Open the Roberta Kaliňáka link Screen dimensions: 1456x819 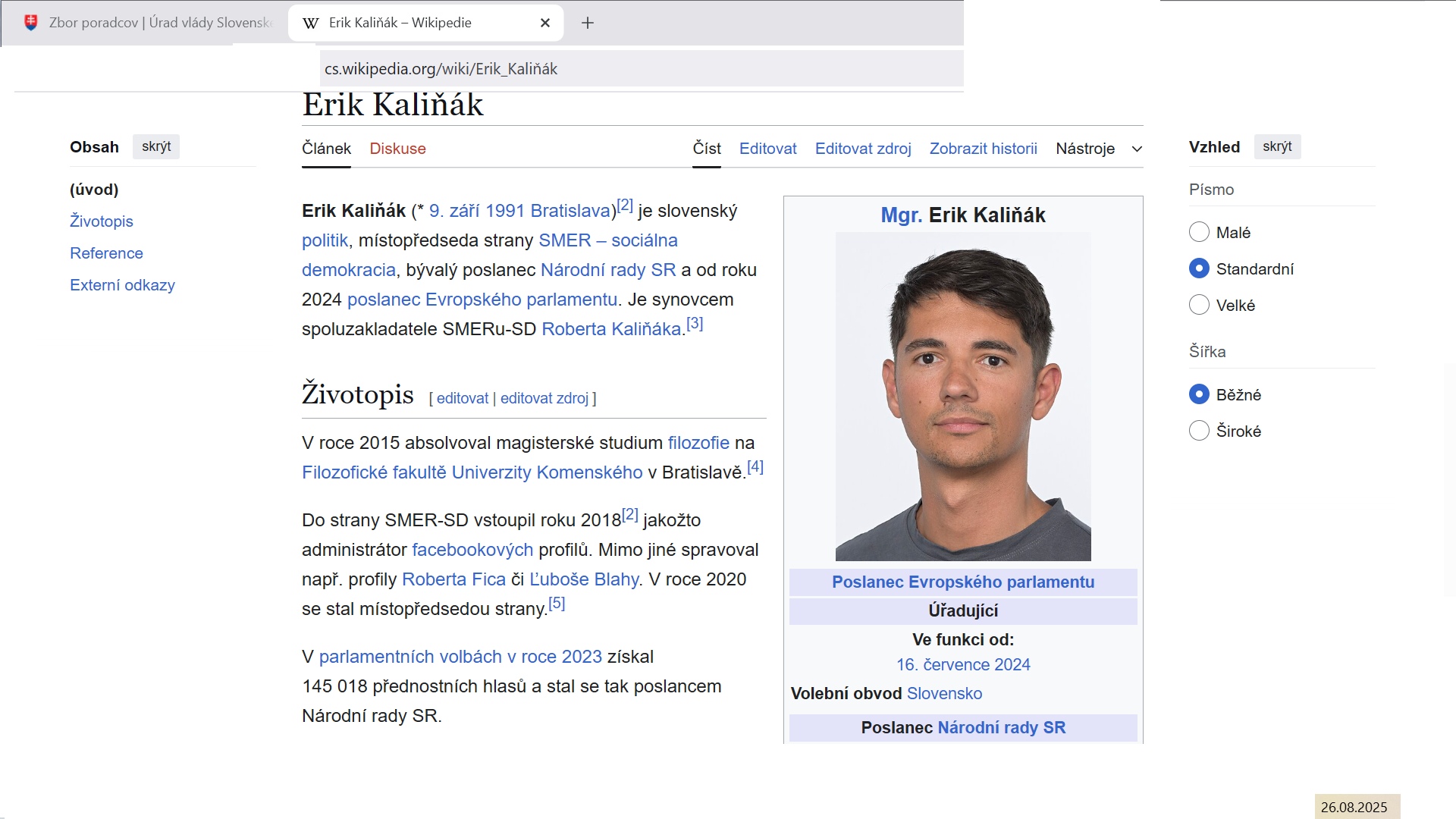pyautogui.click(x=611, y=329)
